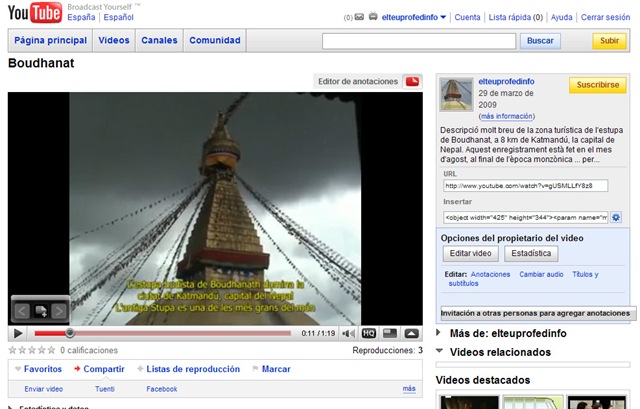This screenshot has height=409, width=640.
Task: Open the Favoritos option
Action: click(x=42, y=369)
